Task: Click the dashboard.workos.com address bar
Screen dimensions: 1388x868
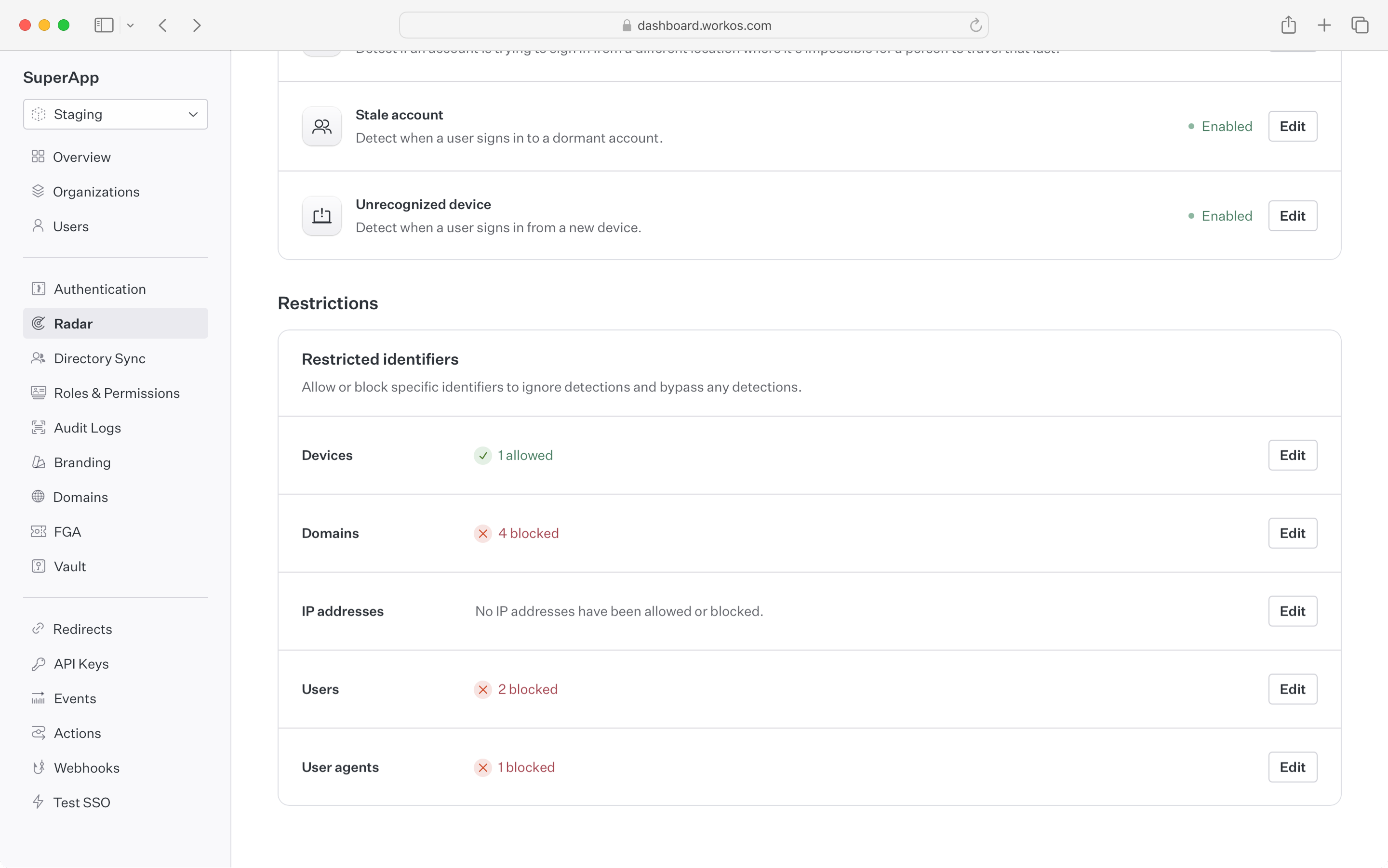Action: 704,25
